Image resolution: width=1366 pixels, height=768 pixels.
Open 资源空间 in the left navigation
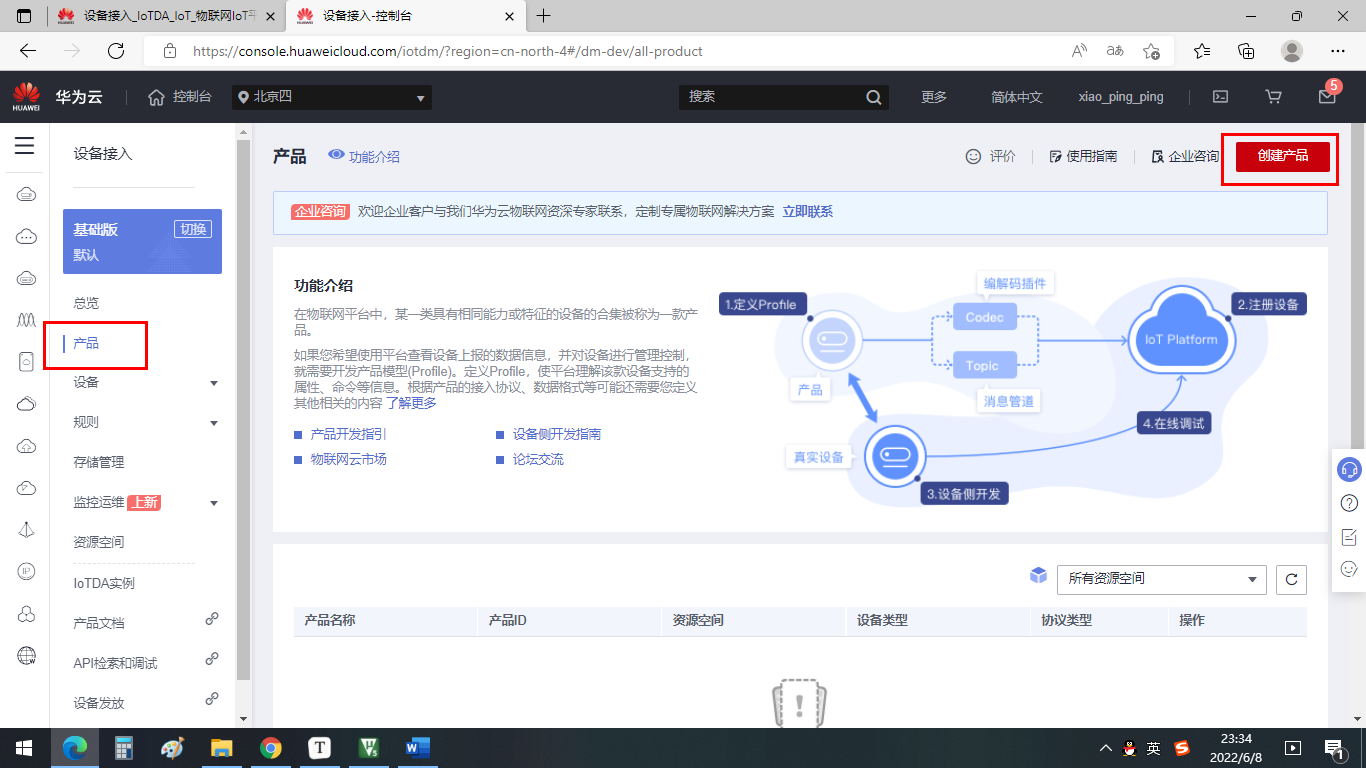click(x=99, y=542)
